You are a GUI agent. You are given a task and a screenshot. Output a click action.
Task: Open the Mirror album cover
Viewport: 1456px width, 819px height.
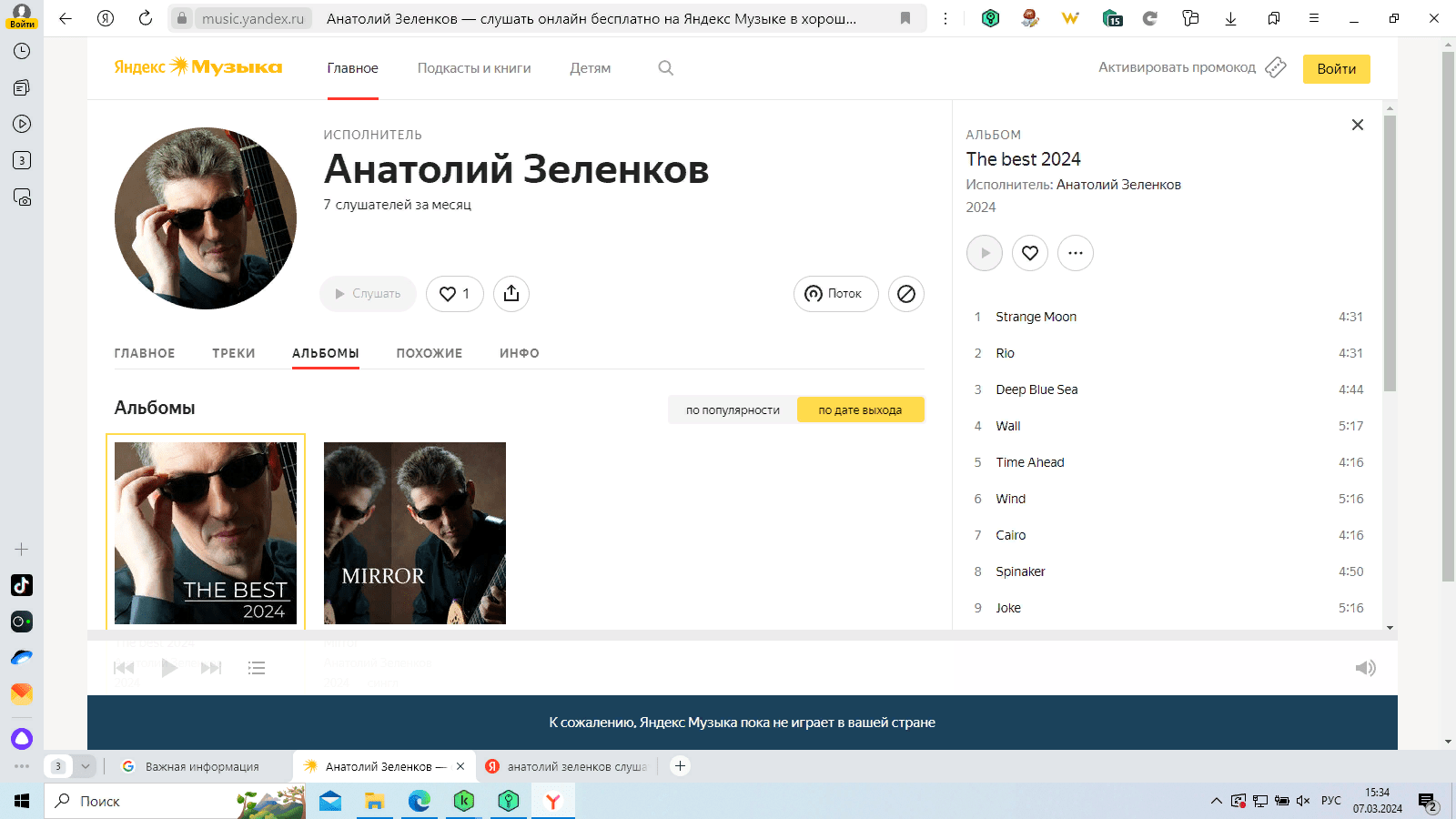click(x=415, y=533)
